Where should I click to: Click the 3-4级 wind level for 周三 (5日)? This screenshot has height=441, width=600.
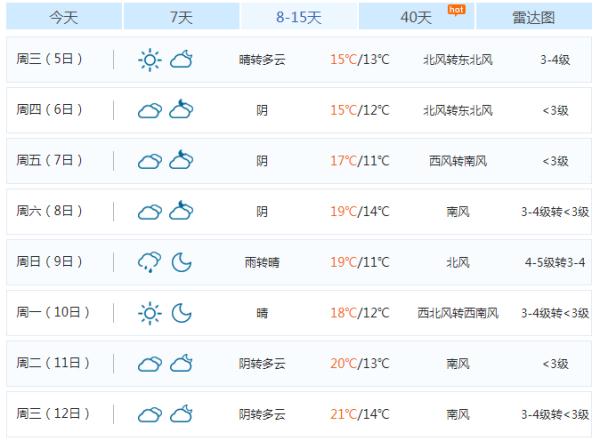click(555, 60)
